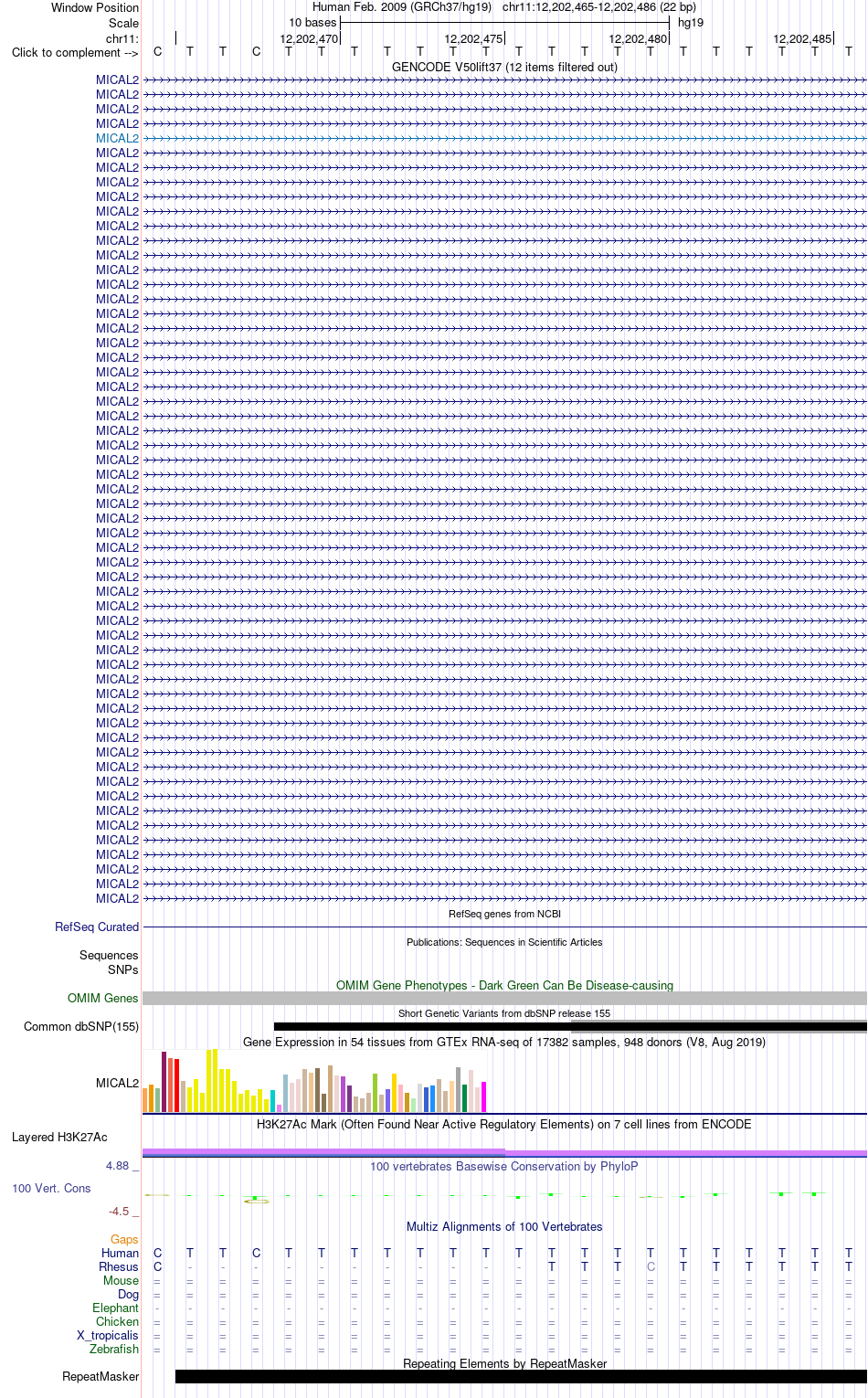
Task: Click the 'Zebrafish' alignment row label
Action: (114, 1349)
